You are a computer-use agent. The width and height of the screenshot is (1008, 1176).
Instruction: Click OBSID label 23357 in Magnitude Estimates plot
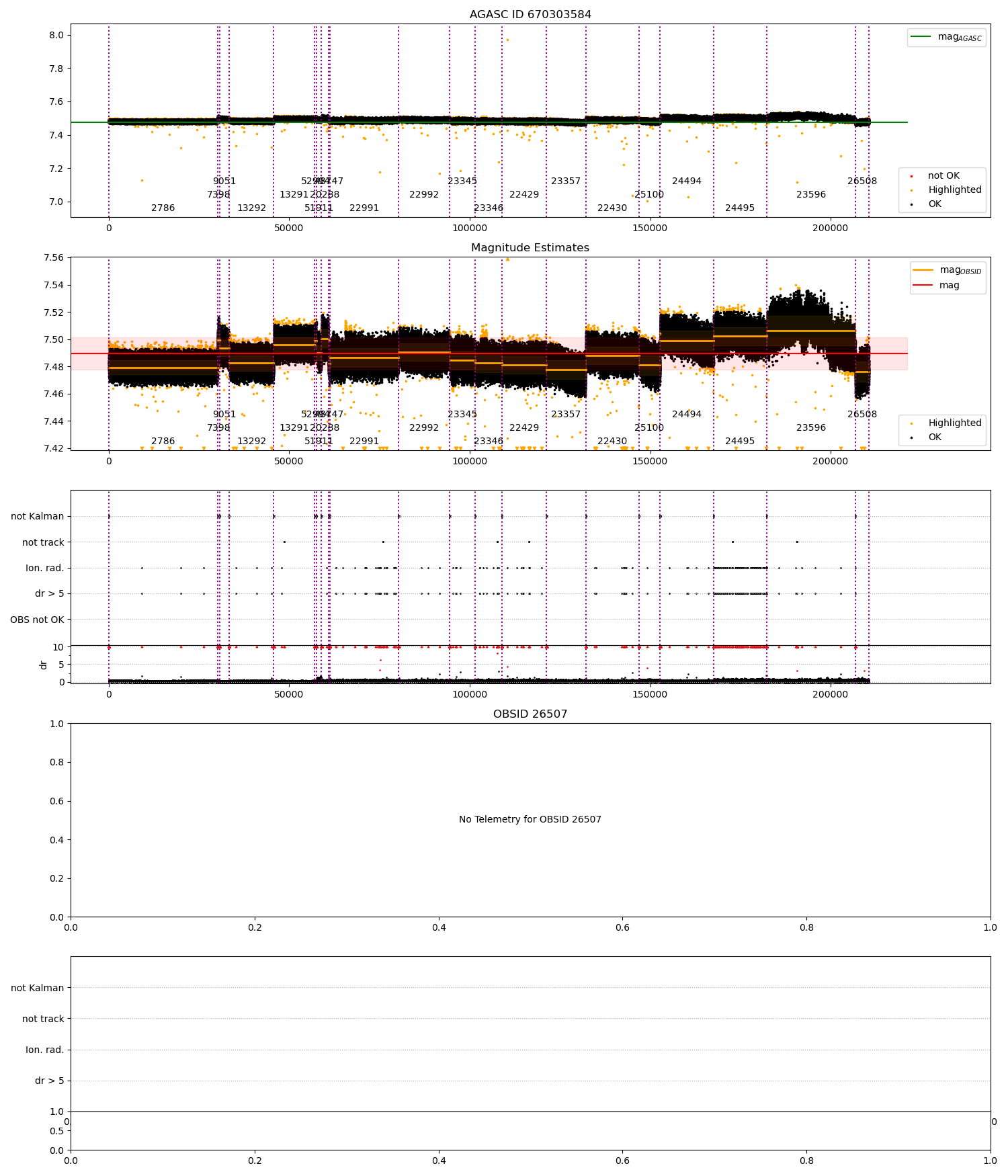pyautogui.click(x=566, y=415)
